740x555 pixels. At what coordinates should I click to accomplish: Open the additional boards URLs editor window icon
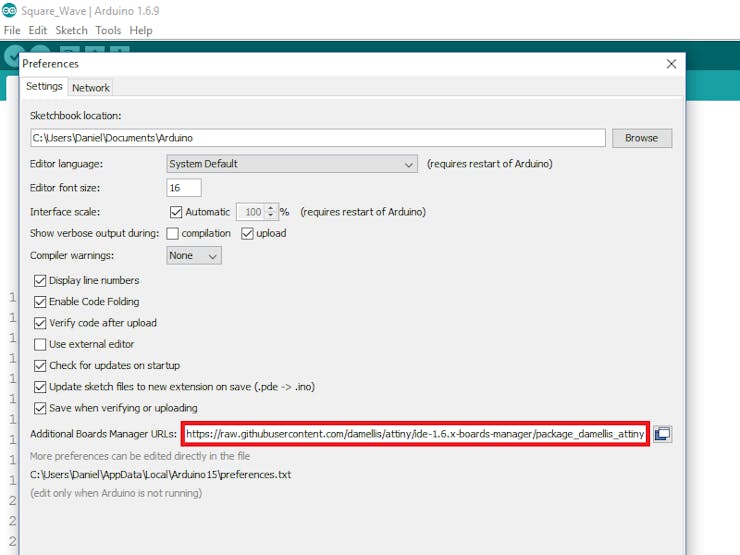click(663, 434)
